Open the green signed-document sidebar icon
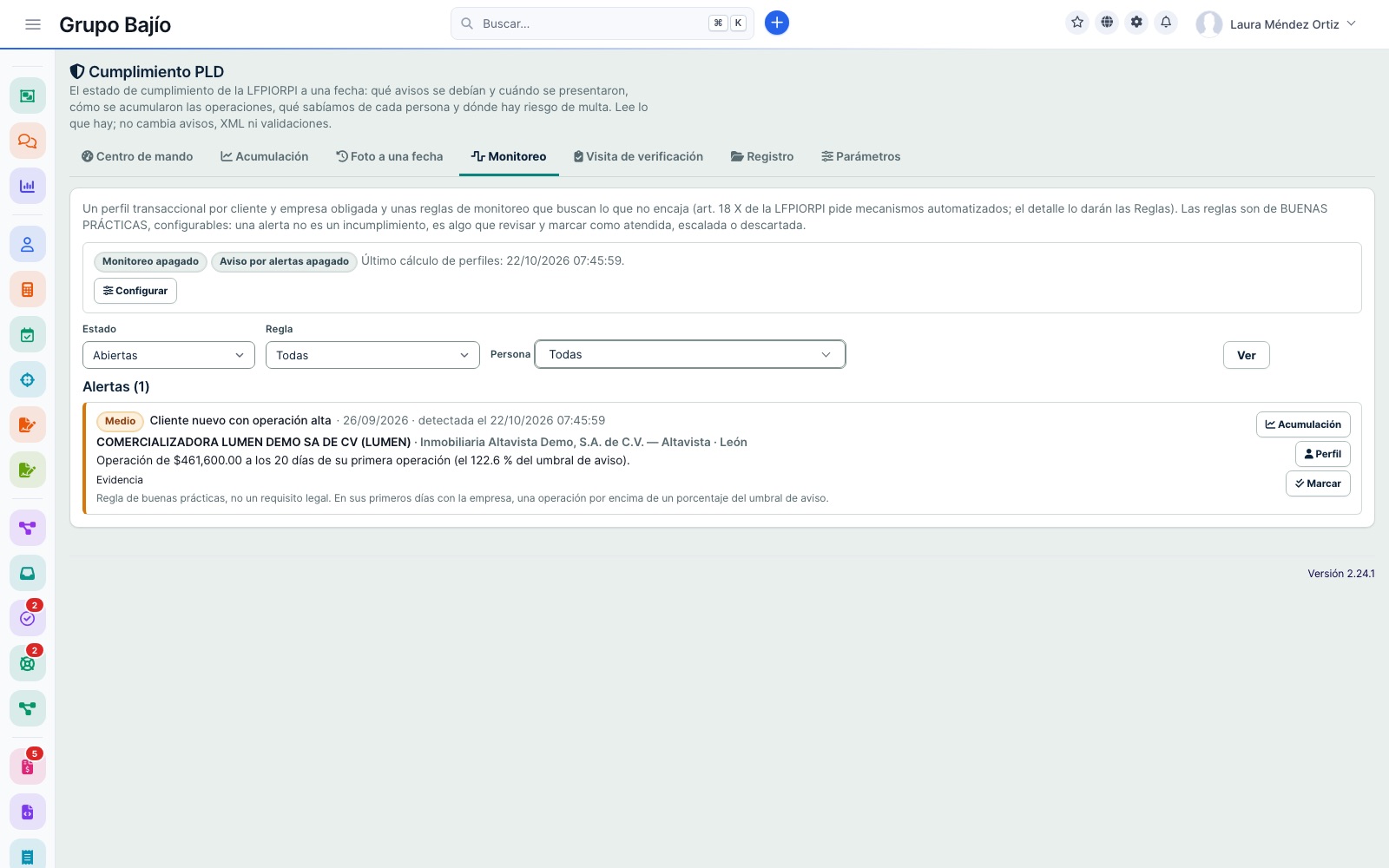Viewport: 1389px width, 868px height. click(28, 470)
